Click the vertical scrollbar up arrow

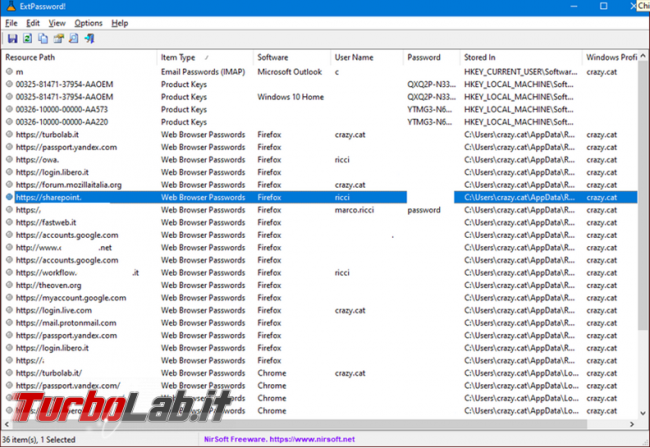643,56
